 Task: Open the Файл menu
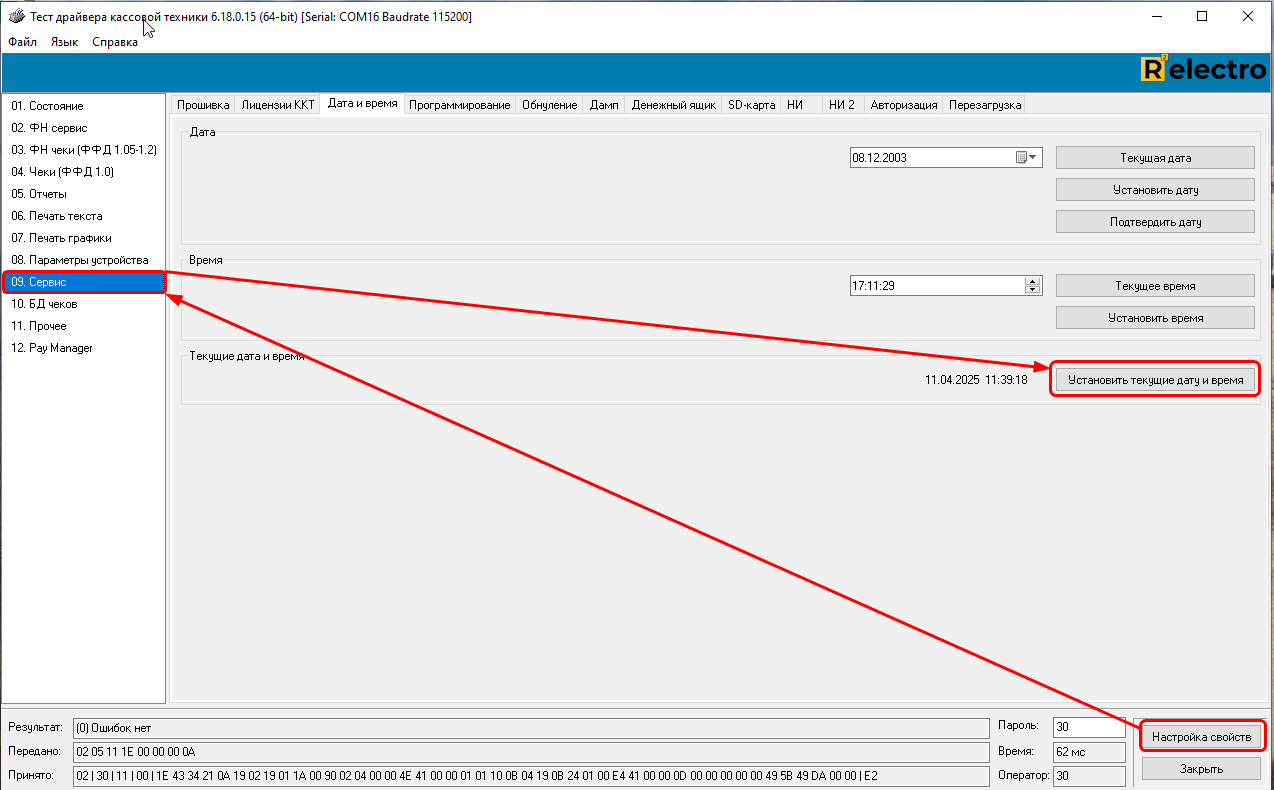coord(22,42)
